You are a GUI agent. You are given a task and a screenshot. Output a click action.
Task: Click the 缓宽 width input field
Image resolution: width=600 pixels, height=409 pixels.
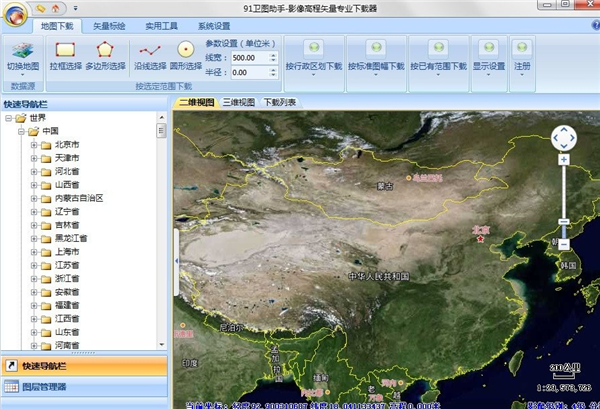[x=251, y=57]
